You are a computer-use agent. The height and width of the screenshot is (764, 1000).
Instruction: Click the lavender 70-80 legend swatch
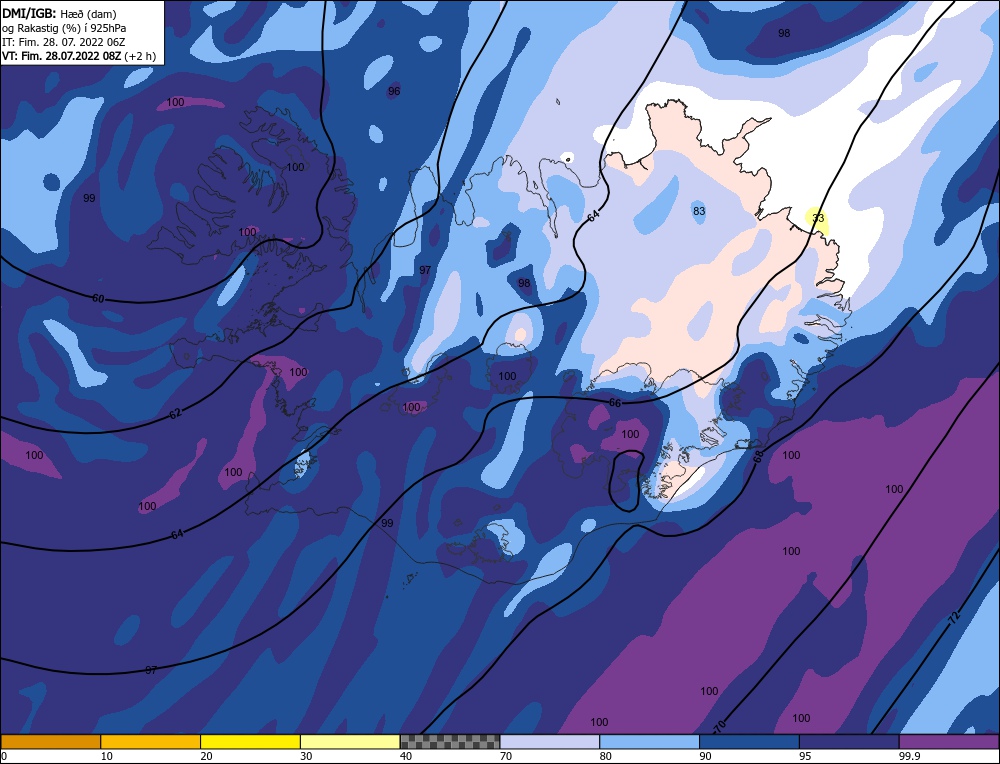(x=550, y=741)
